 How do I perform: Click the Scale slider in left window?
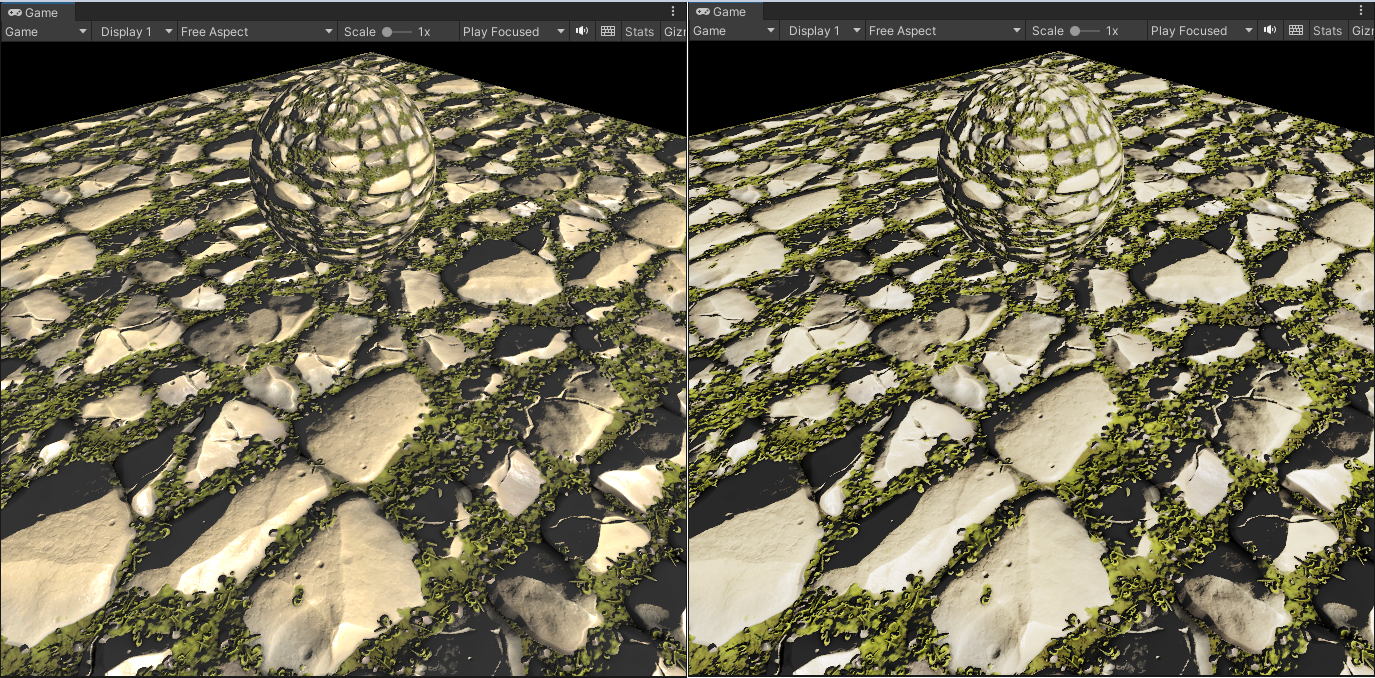point(397,31)
